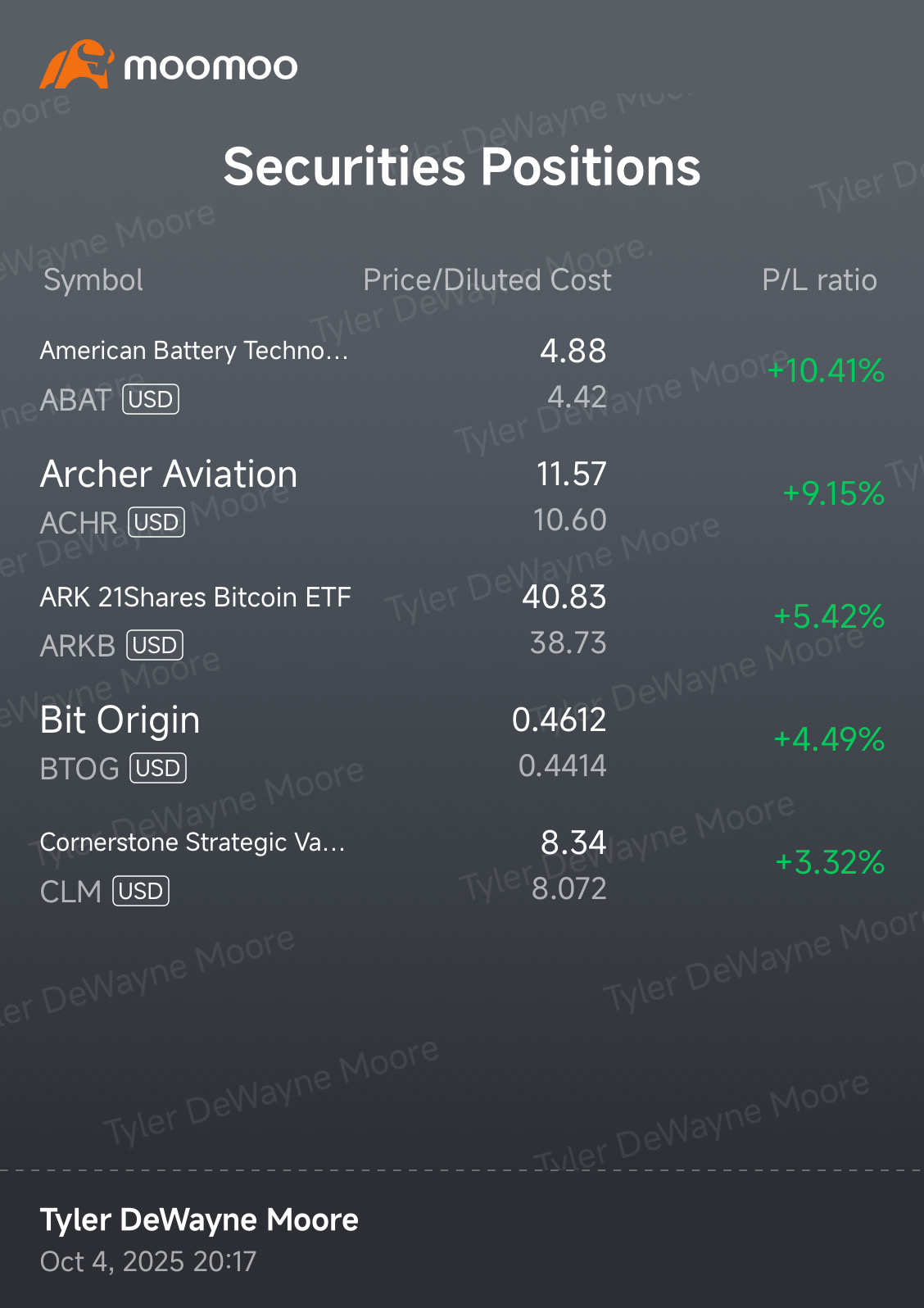Open the American Battery Techno… position
Screen dimensions: 924x1308
pos(194,351)
